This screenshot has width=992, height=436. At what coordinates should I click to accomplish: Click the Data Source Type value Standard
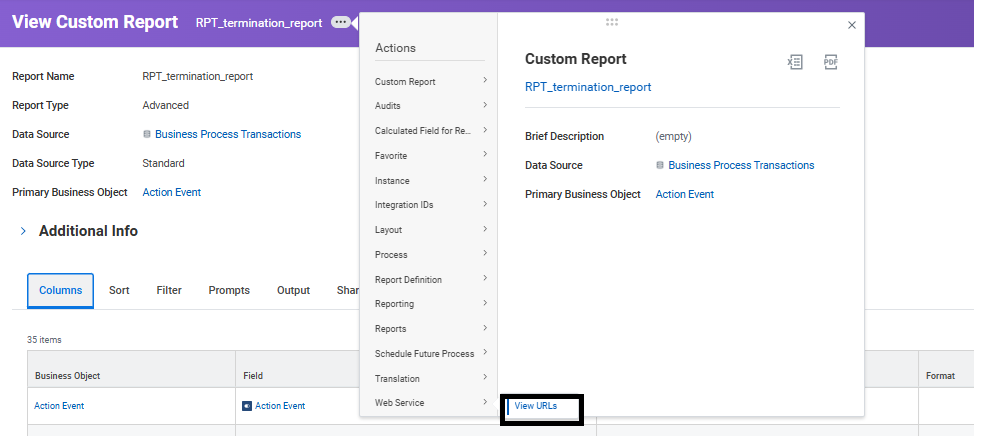tap(163, 163)
